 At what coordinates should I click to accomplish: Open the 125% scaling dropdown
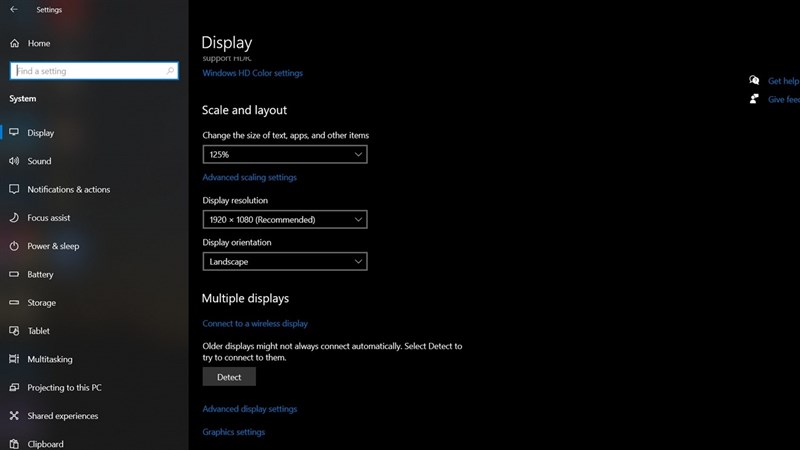(x=285, y=155)
